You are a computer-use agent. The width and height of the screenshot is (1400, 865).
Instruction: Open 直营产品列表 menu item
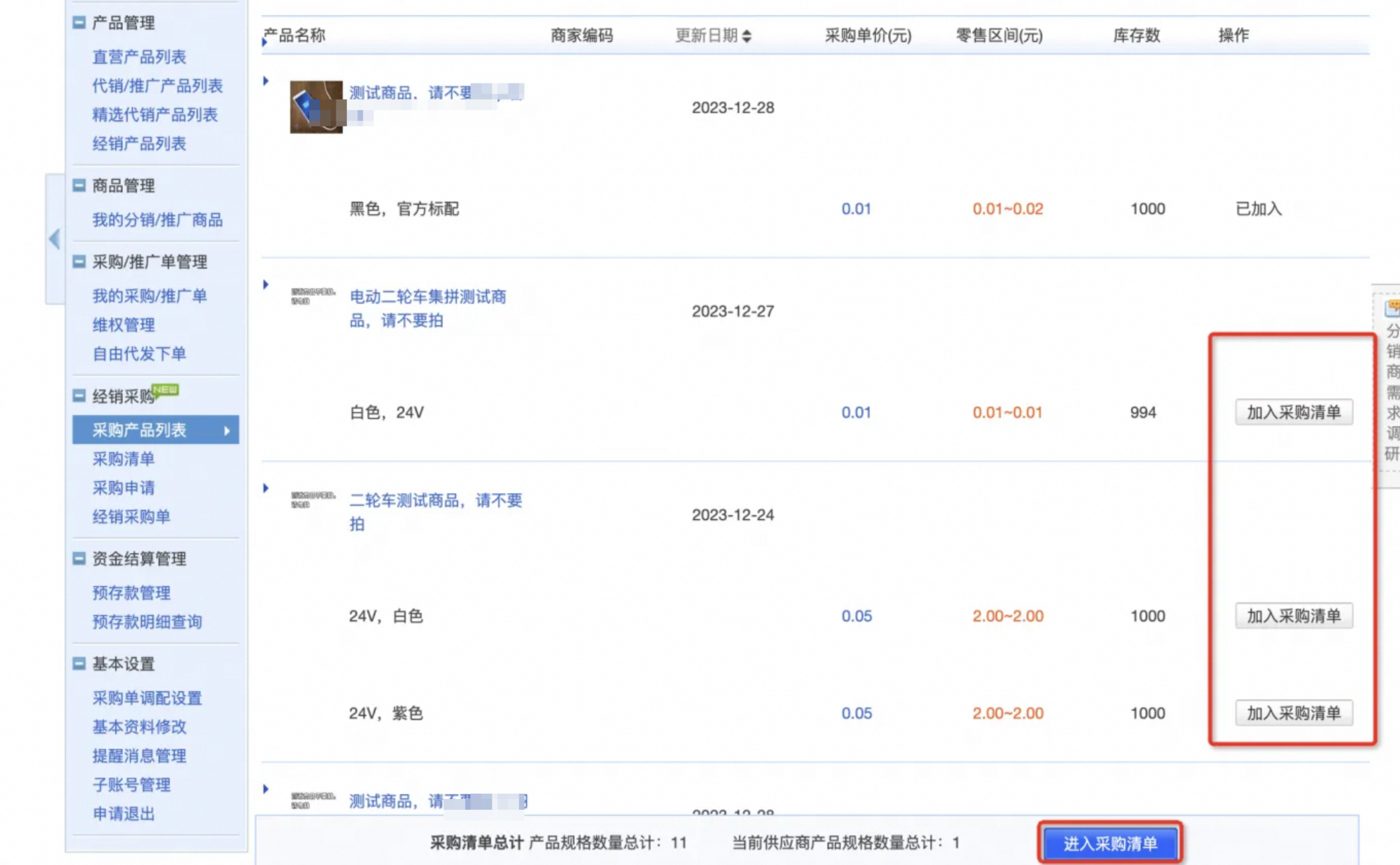coord(139,57)
